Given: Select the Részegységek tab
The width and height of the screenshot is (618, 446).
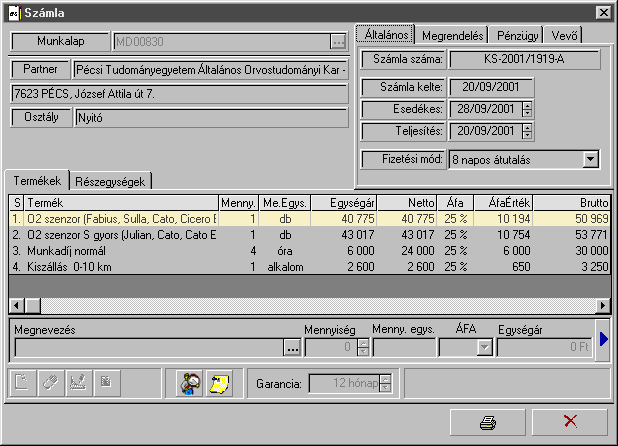Looking at the screenshot, I should (110, 182).
